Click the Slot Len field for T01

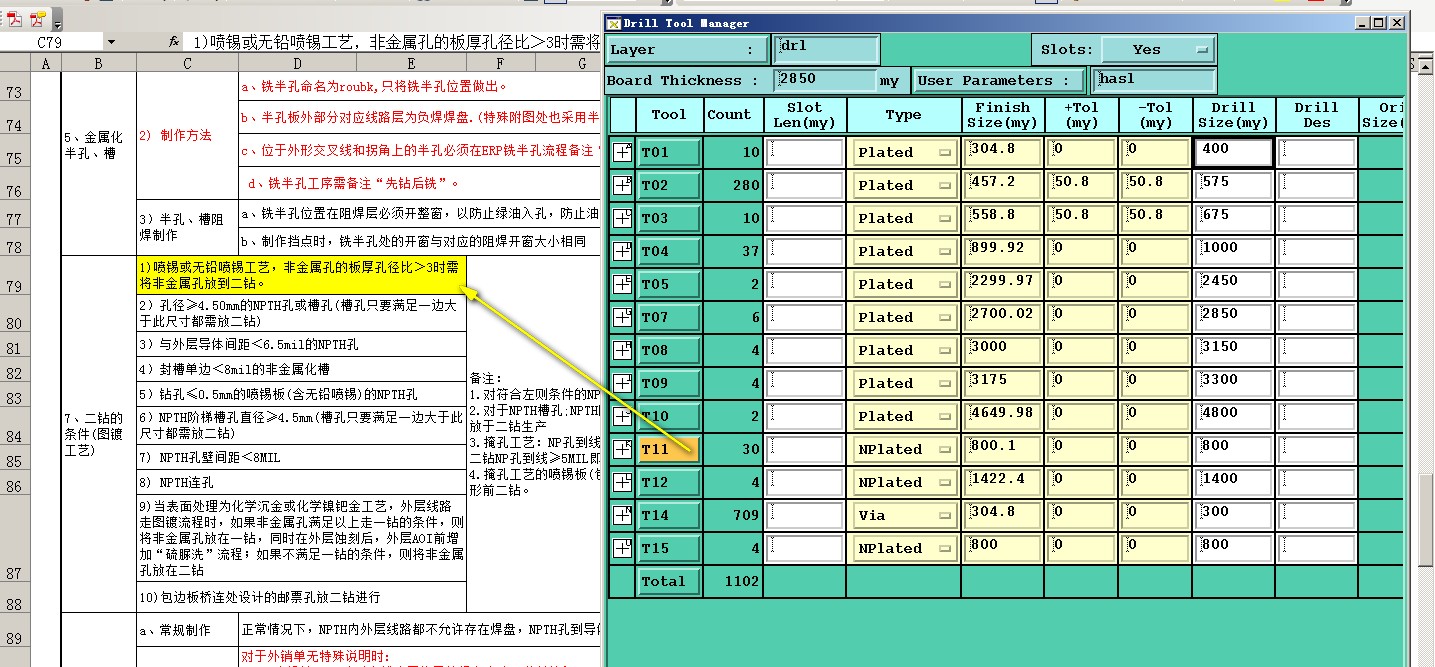tap(805, 153)
